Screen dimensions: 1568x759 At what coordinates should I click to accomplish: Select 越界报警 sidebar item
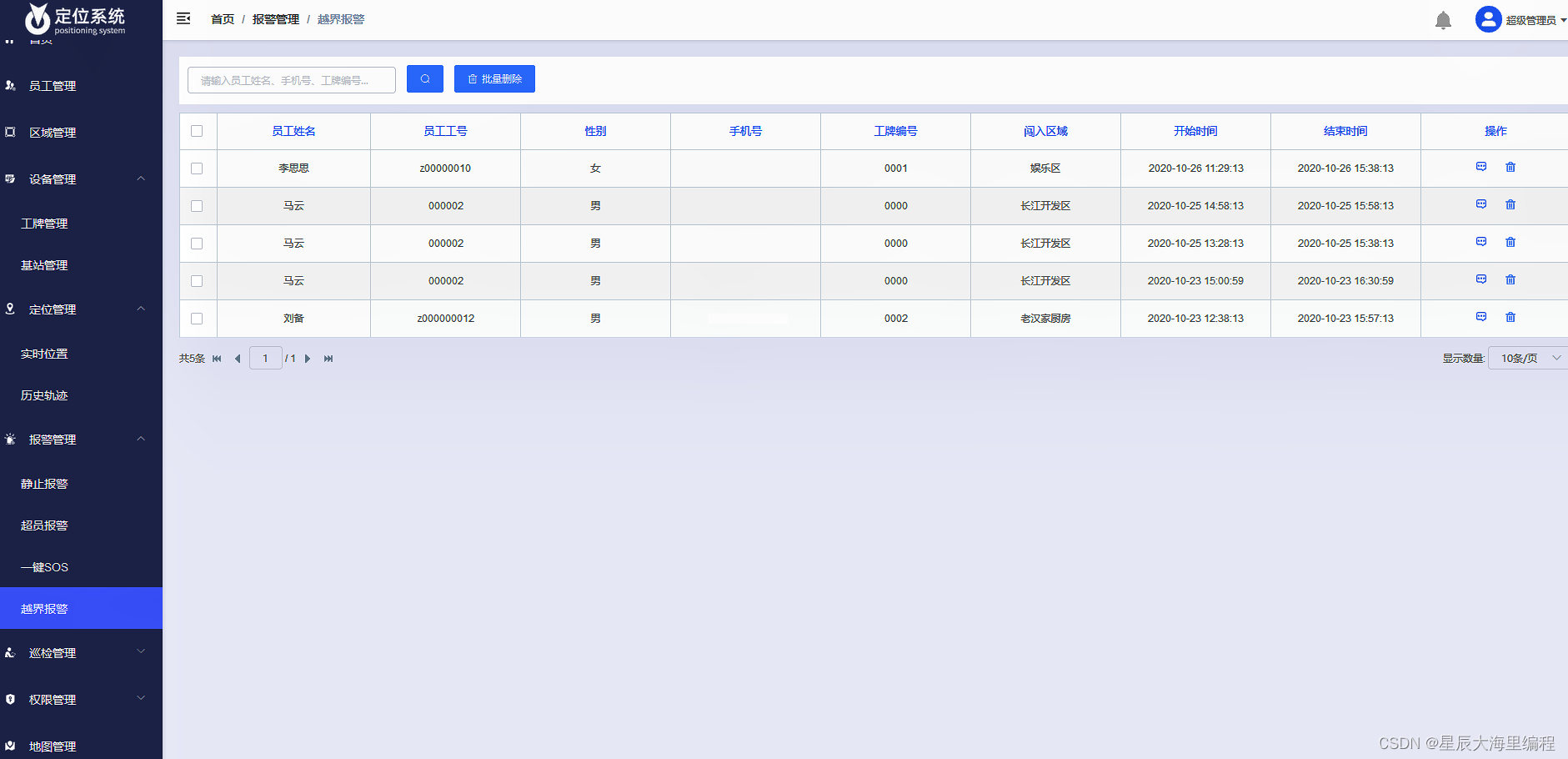click(x=81, y=608)
